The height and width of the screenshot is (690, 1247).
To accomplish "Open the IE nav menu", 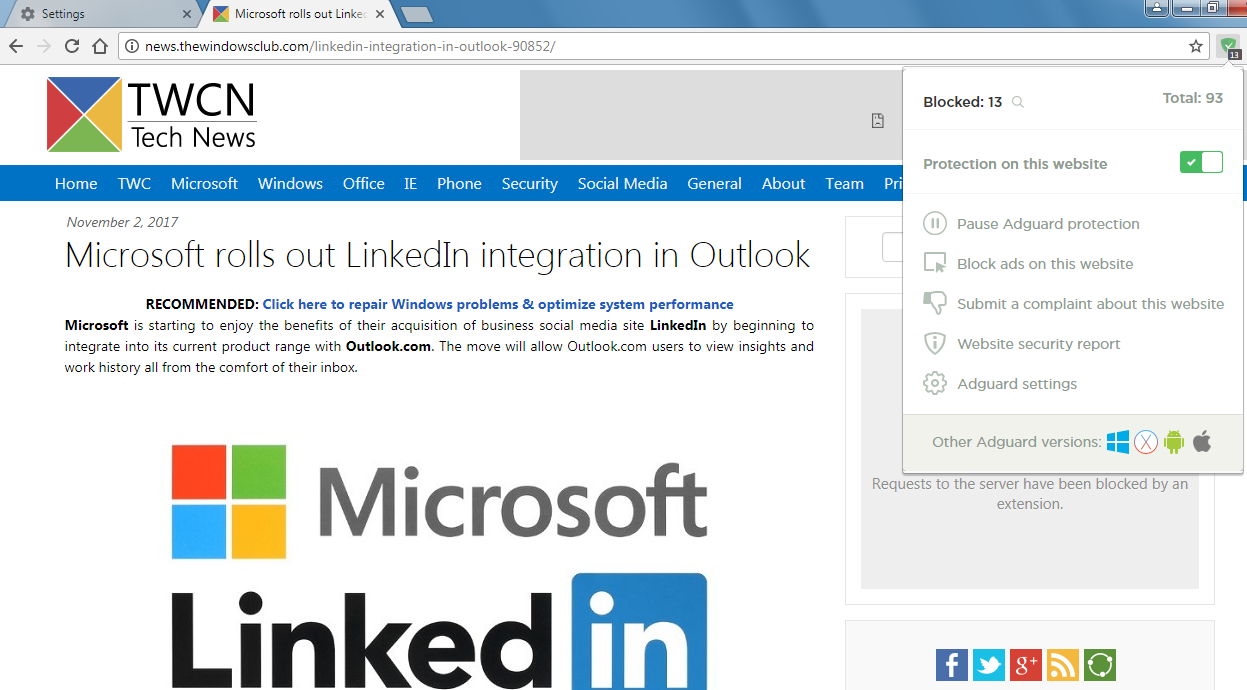I will tap(410, 183).
